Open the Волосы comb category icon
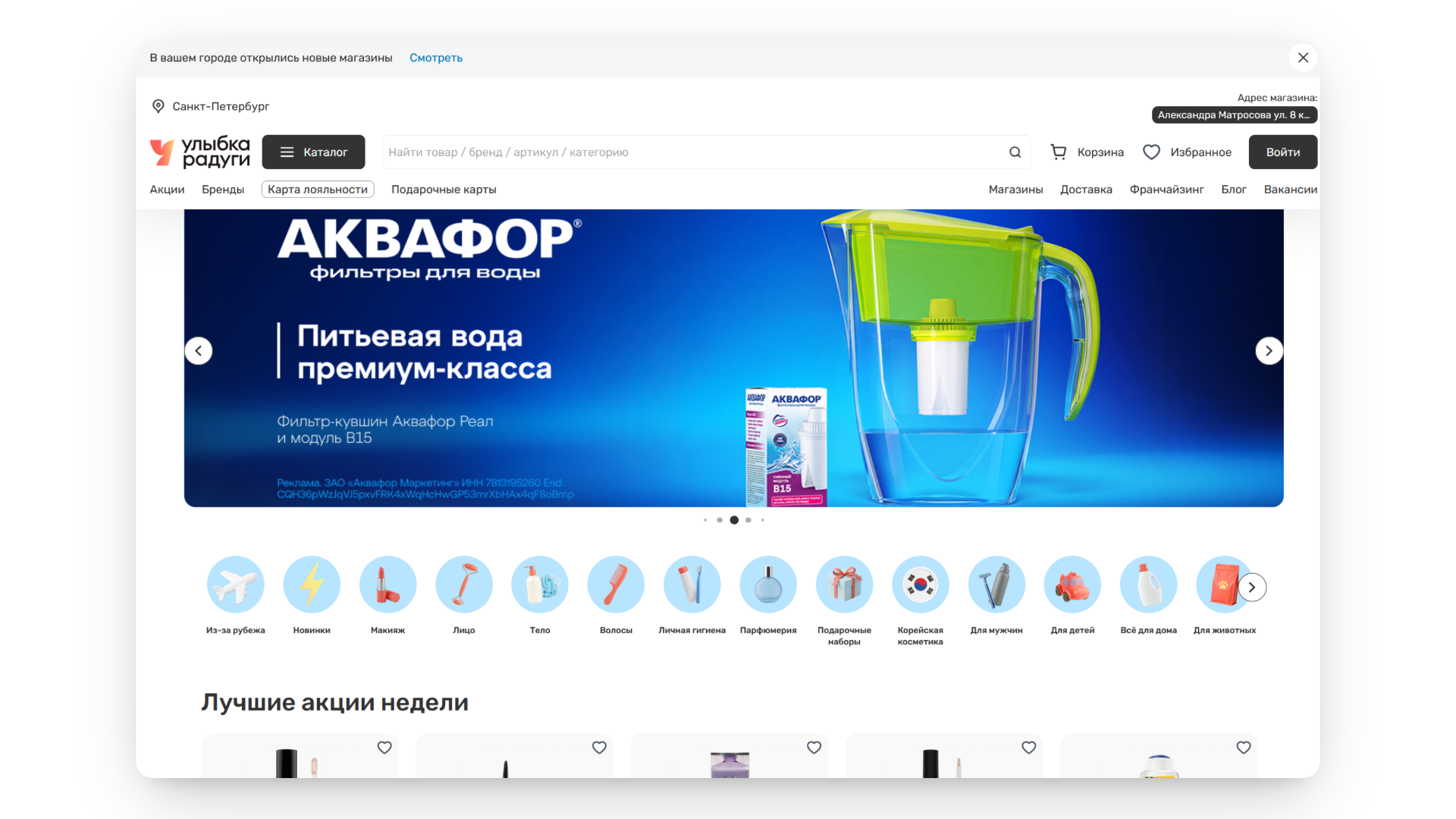The width and height of the screenshot is (1456, 819). (x=616, y=585)
